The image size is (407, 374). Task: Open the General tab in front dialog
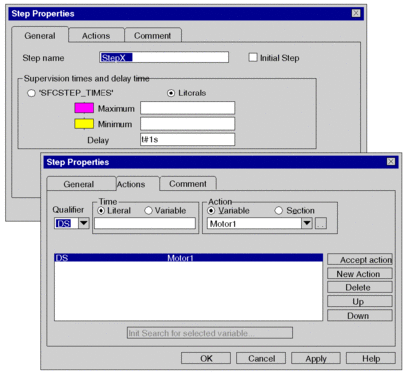pos(79,184)
